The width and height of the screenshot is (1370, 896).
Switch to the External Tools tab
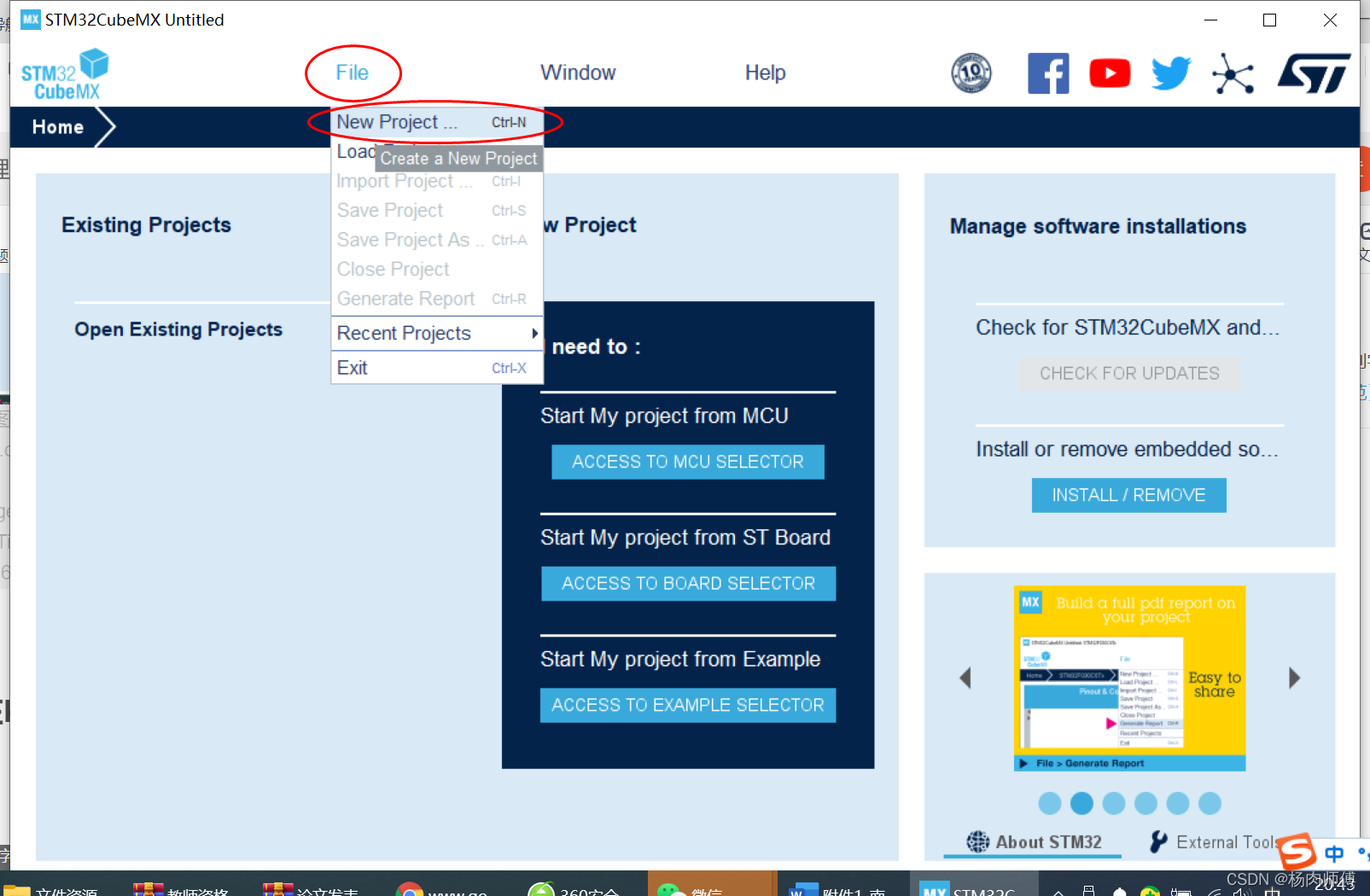(1215, 842)
